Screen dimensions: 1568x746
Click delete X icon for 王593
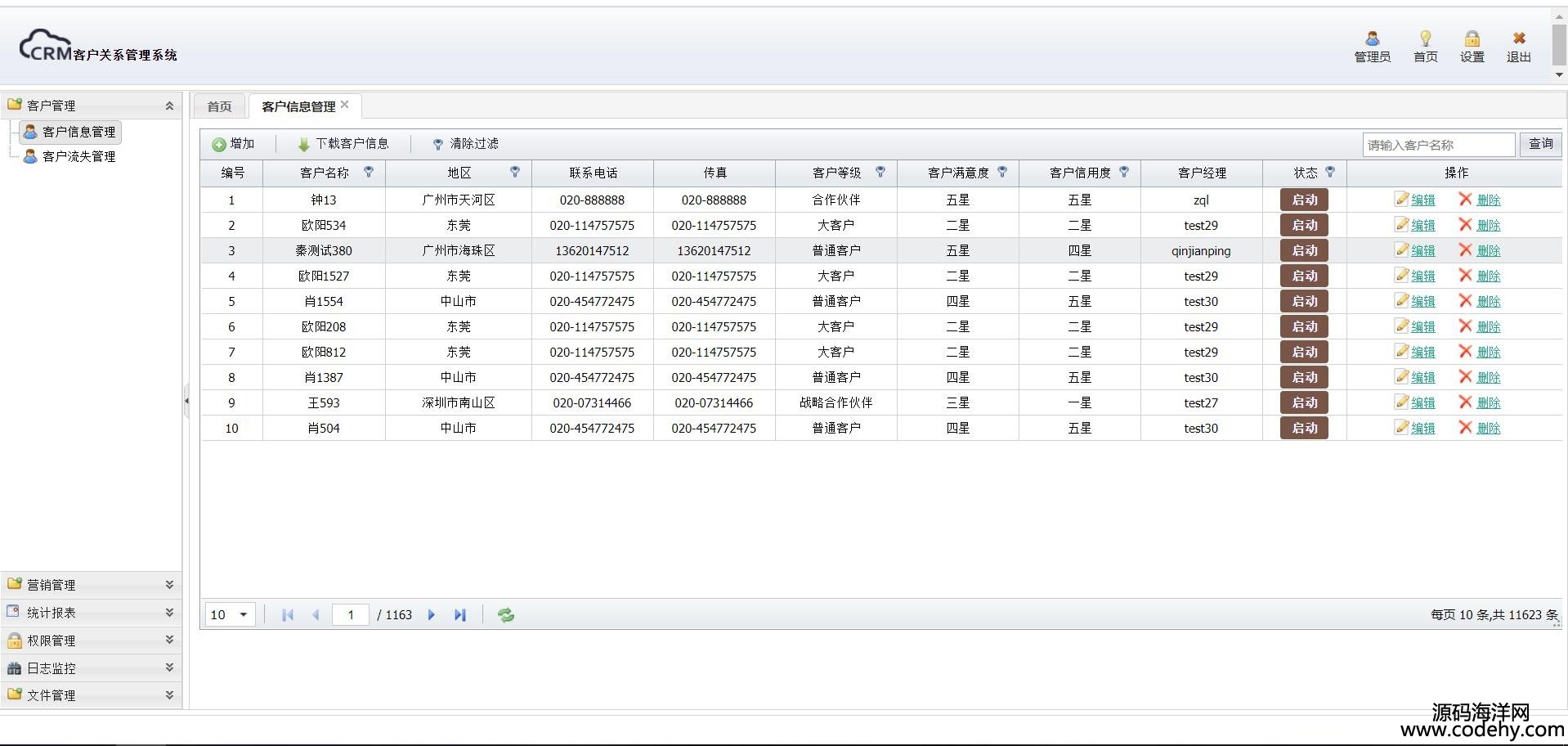pos(1465,402)
